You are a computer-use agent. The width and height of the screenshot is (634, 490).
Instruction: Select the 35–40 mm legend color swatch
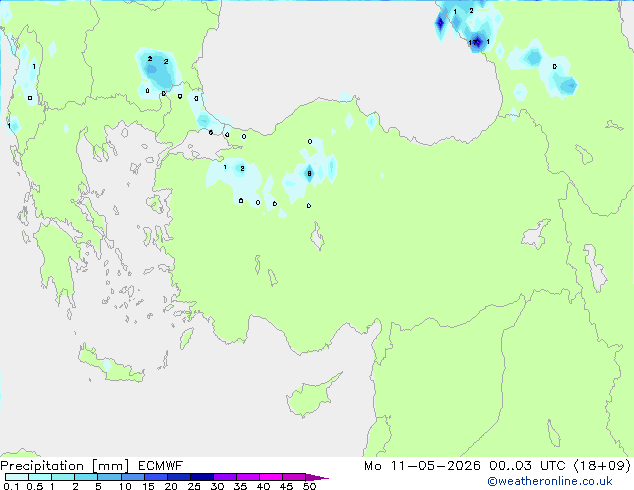point(248,477)
